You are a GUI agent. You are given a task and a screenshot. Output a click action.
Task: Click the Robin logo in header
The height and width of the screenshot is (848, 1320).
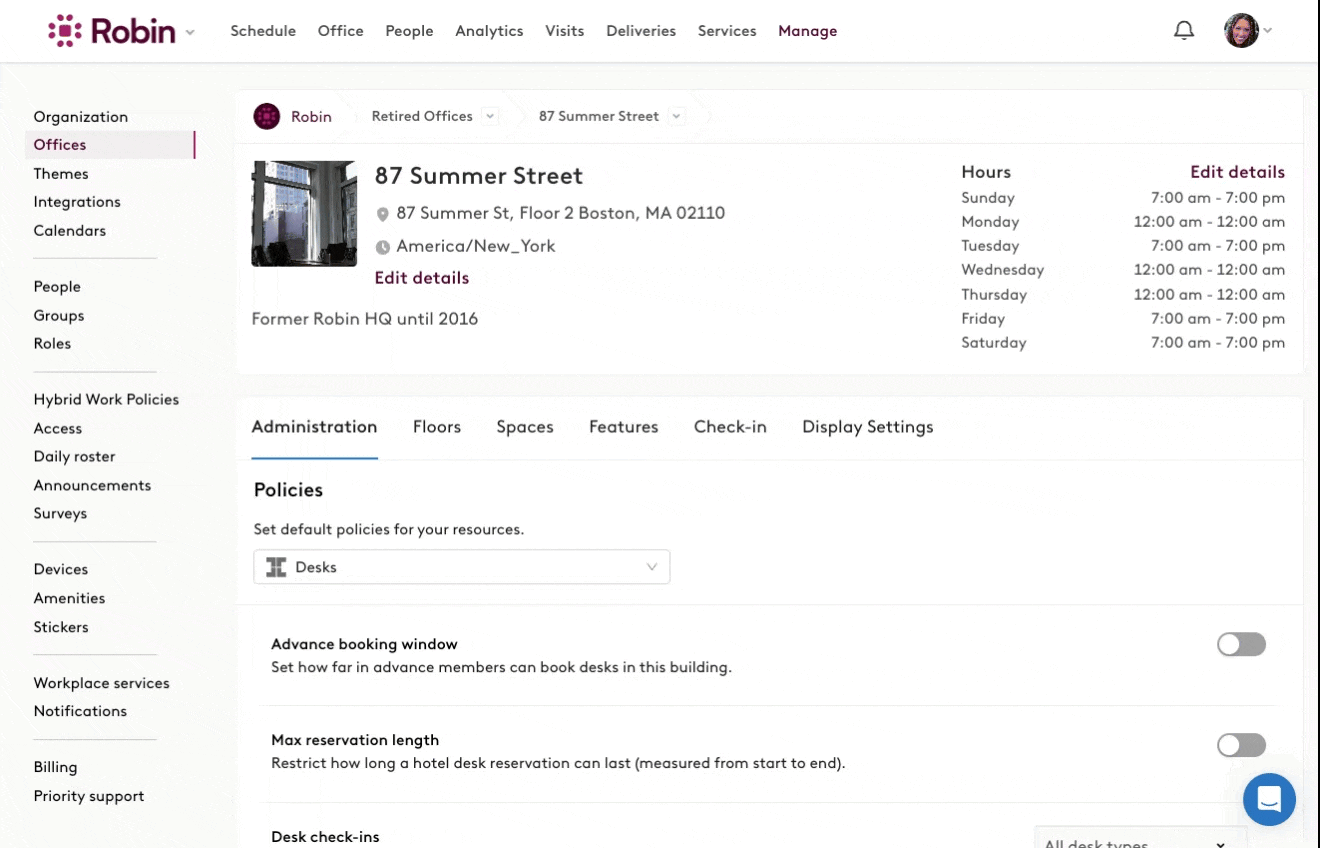pyautogui.click(x=112, y=31)
